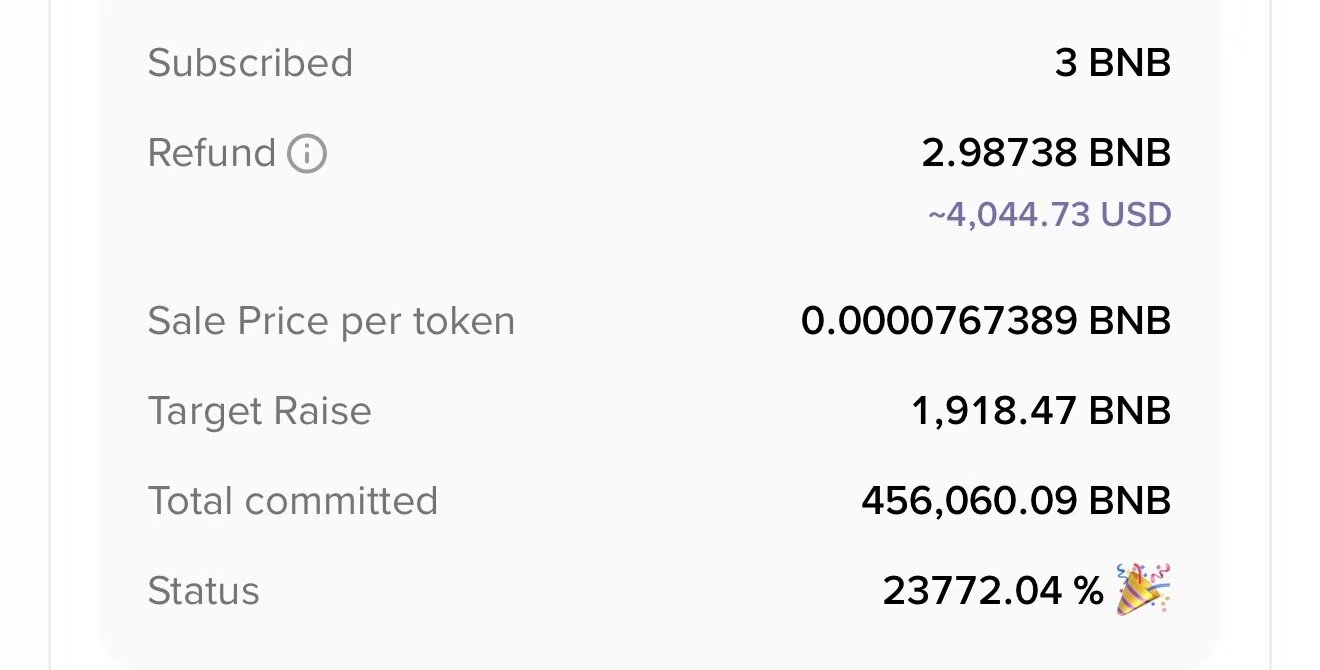
Task: Select the number 3 in the Subscribed row
Action: point(1066,63)
